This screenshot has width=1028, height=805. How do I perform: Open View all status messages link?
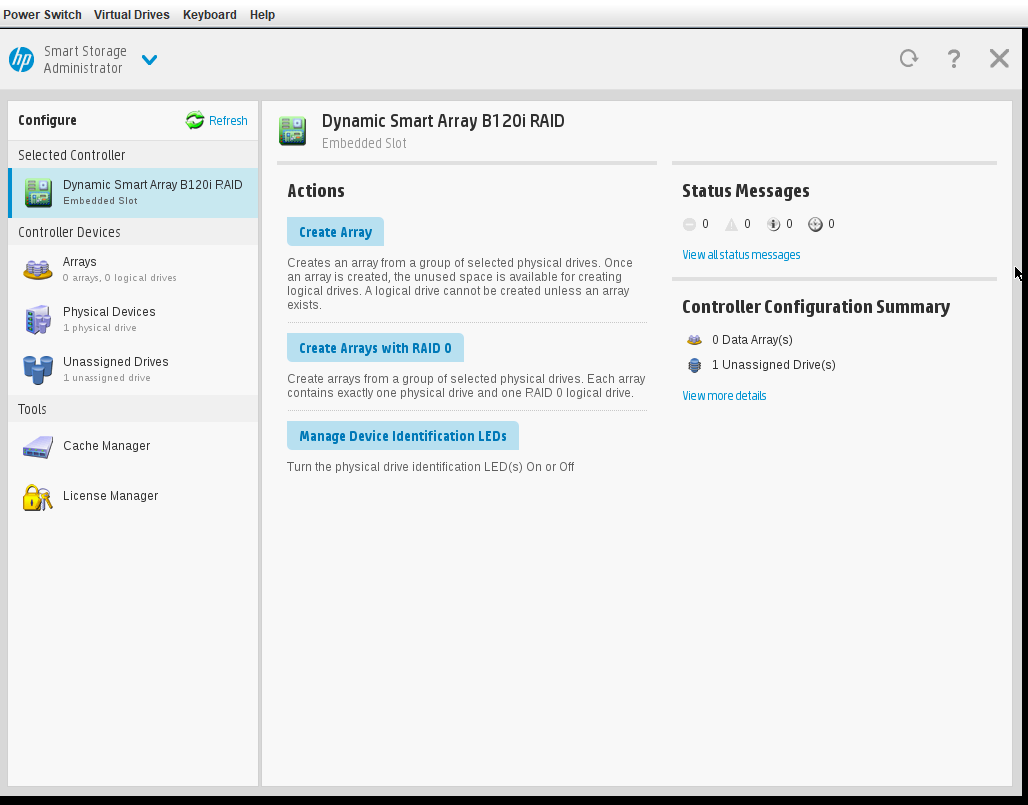(x=741, y=255)
